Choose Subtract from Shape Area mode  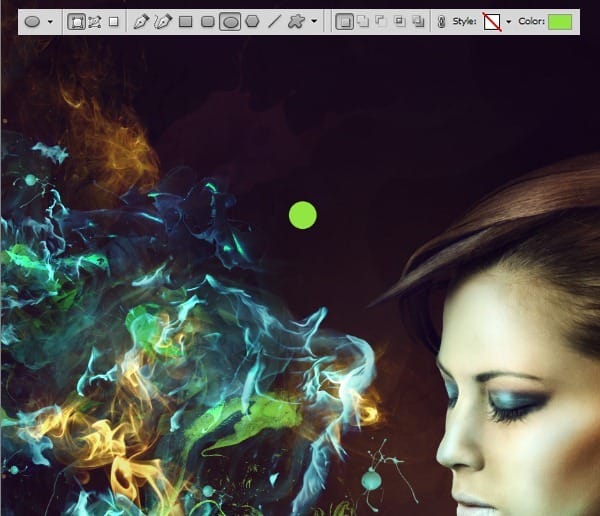(x=380, y=21)
